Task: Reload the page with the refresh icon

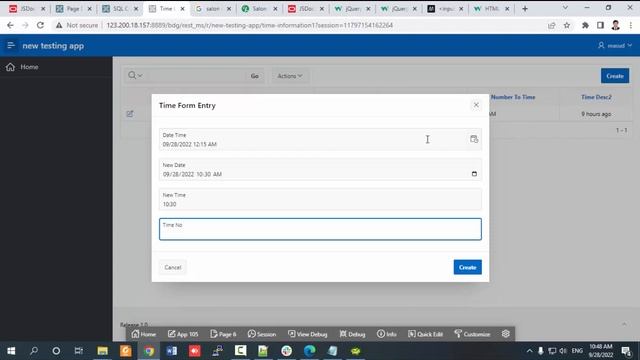Action: pos(40,25)
